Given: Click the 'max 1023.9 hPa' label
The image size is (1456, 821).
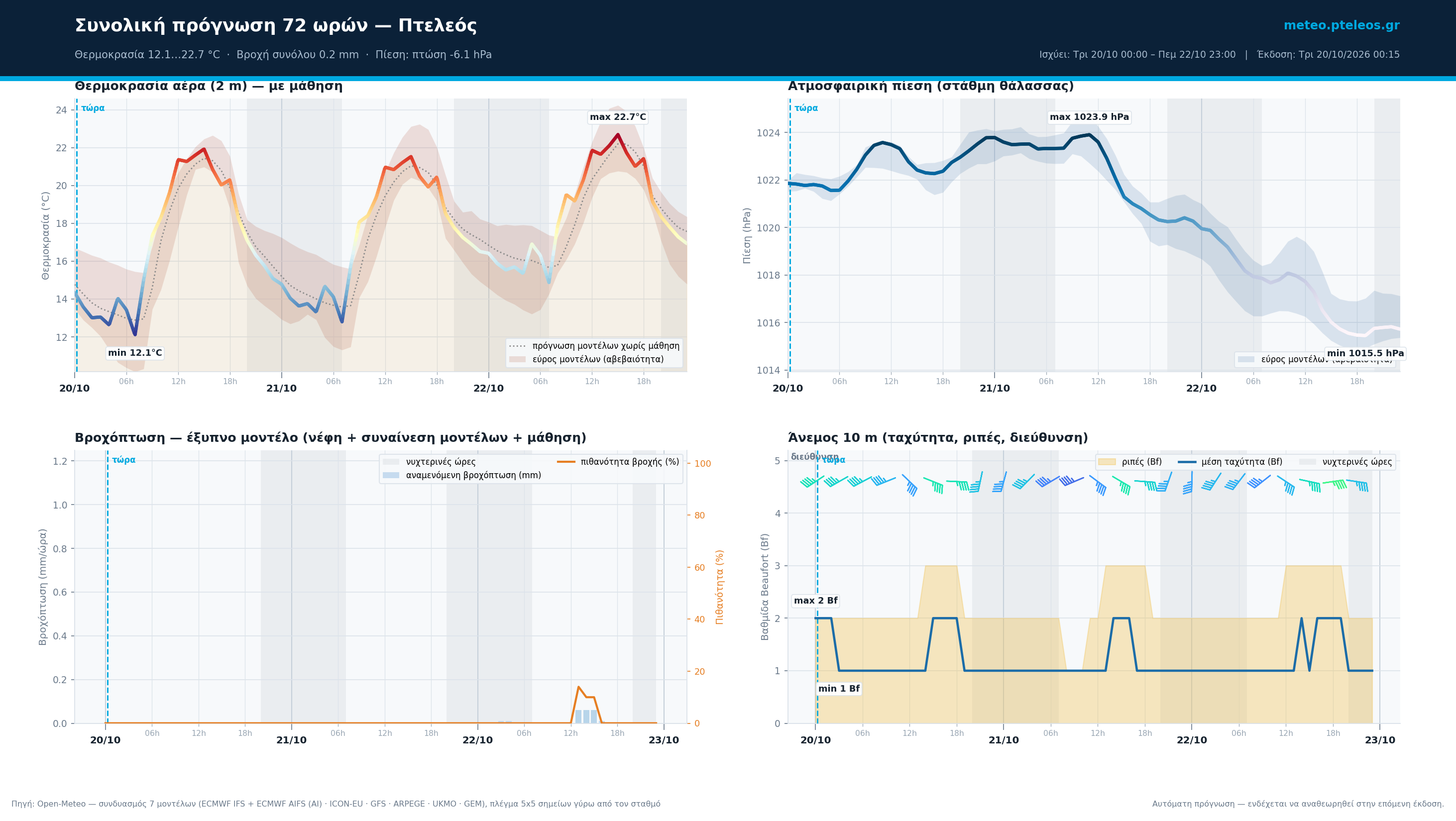Looking at the screenshot, I should click(x=1089, y=117).
